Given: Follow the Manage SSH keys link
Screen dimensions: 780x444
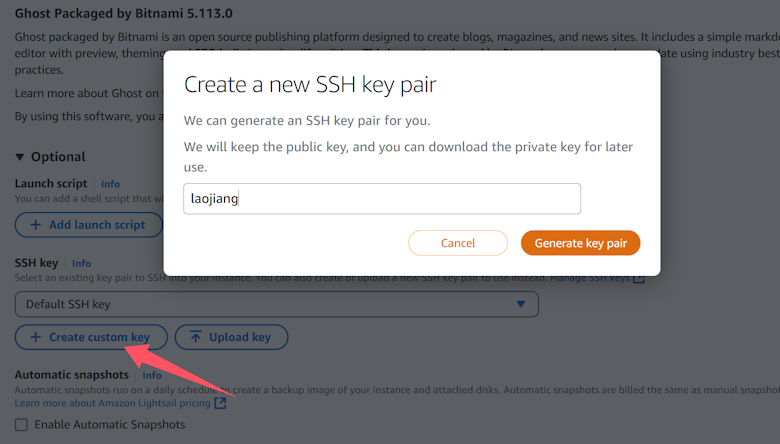Looking at the screenshot, I should (x=590, y=277).
